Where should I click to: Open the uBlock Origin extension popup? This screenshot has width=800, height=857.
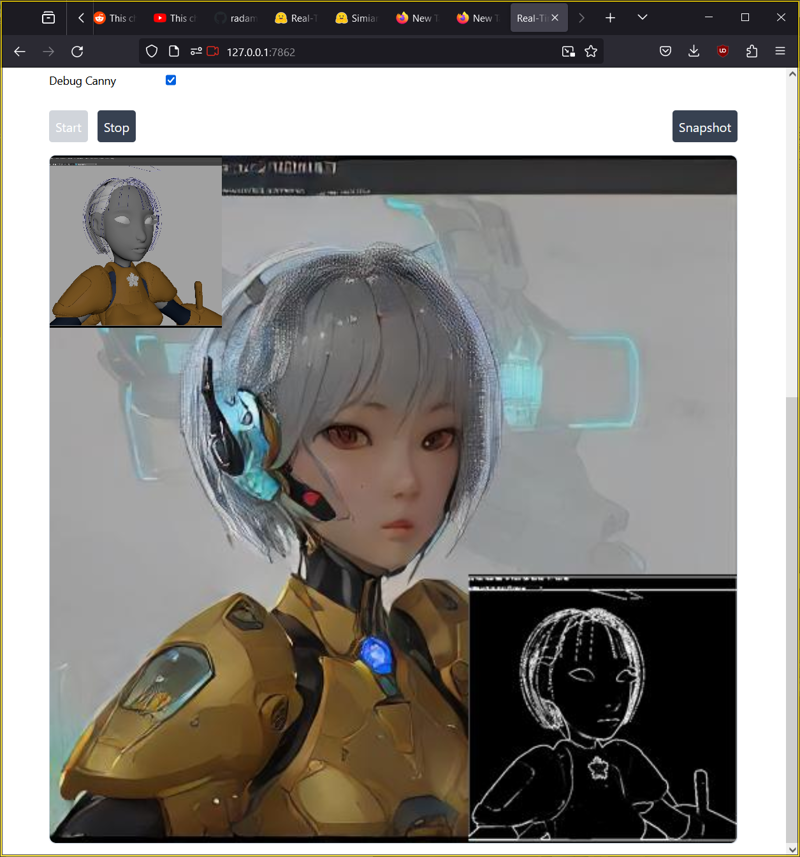(722, 51)
